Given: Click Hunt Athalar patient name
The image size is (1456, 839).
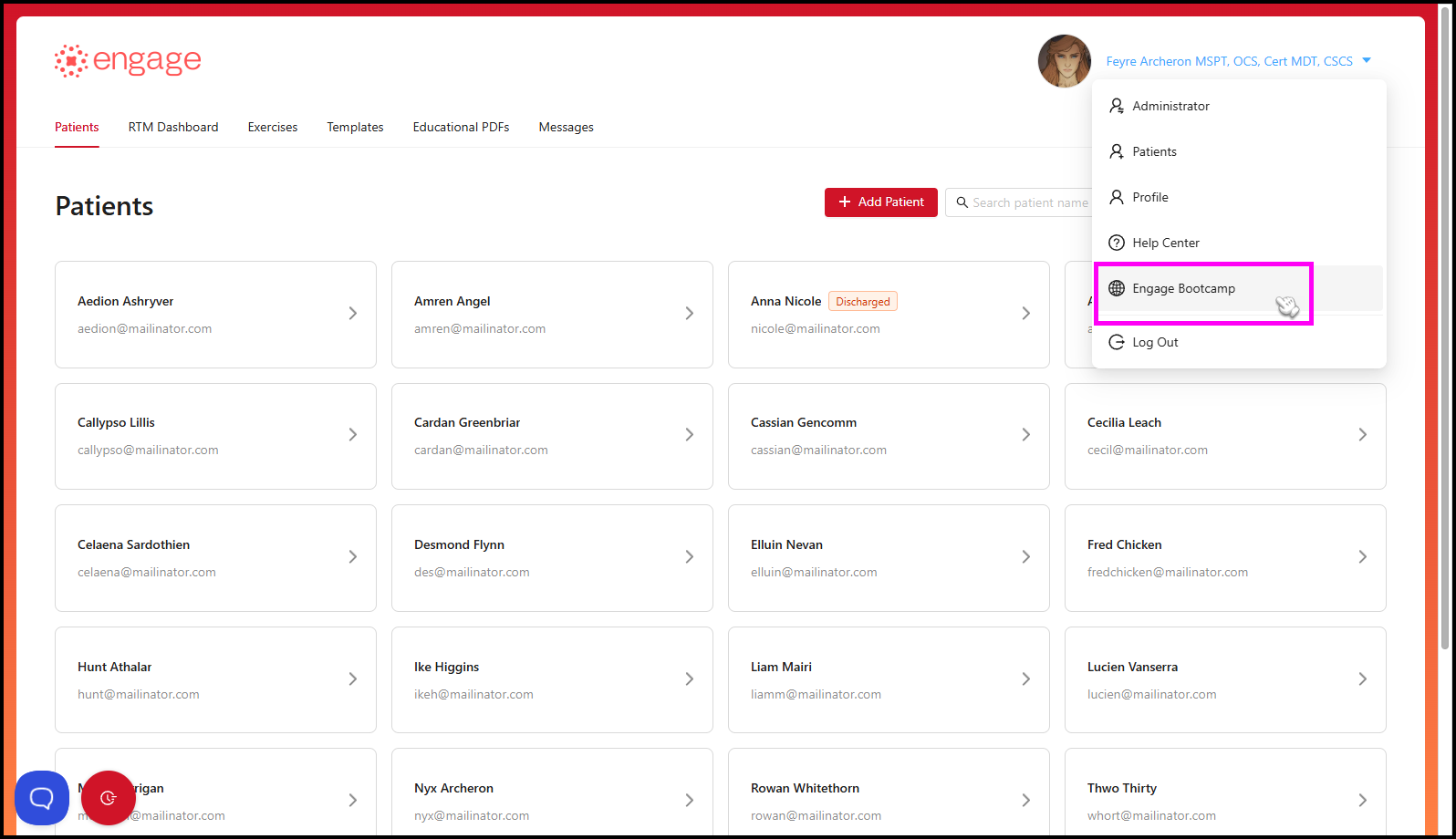Looking at the screenshot, I should 115,667.
